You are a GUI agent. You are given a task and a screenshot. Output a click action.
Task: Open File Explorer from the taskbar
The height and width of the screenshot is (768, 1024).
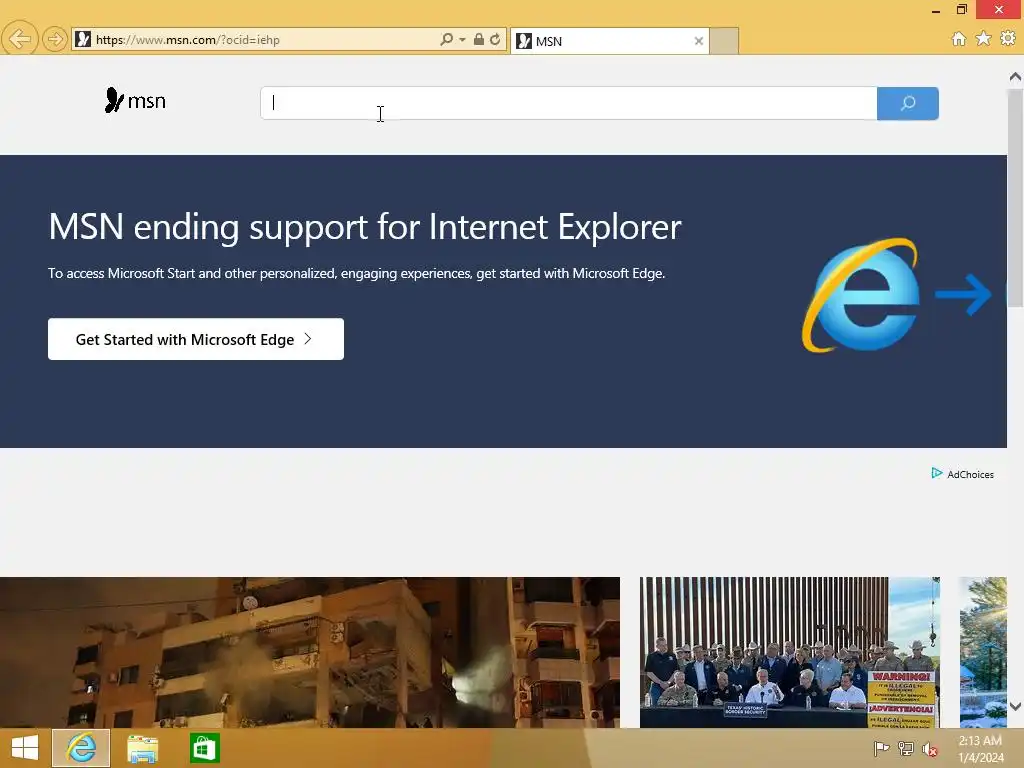click(142, 748)
